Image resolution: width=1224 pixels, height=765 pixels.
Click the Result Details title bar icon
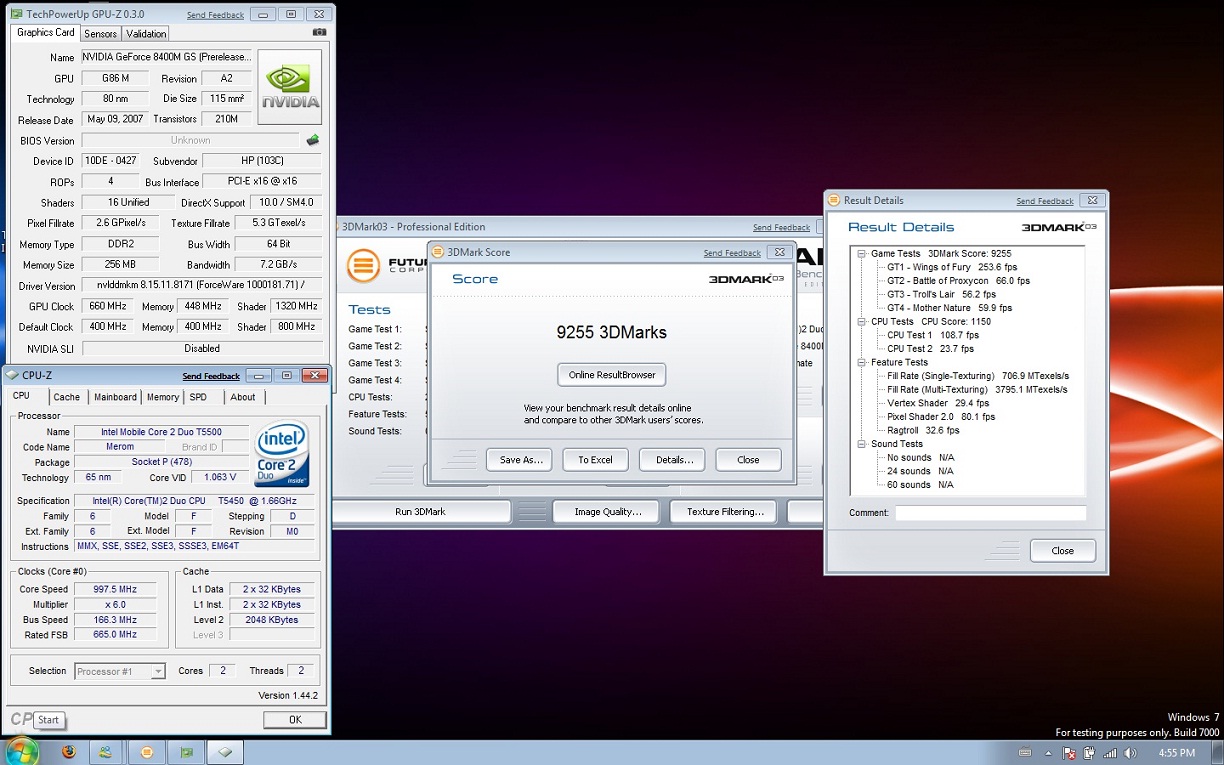pos(835,200)
